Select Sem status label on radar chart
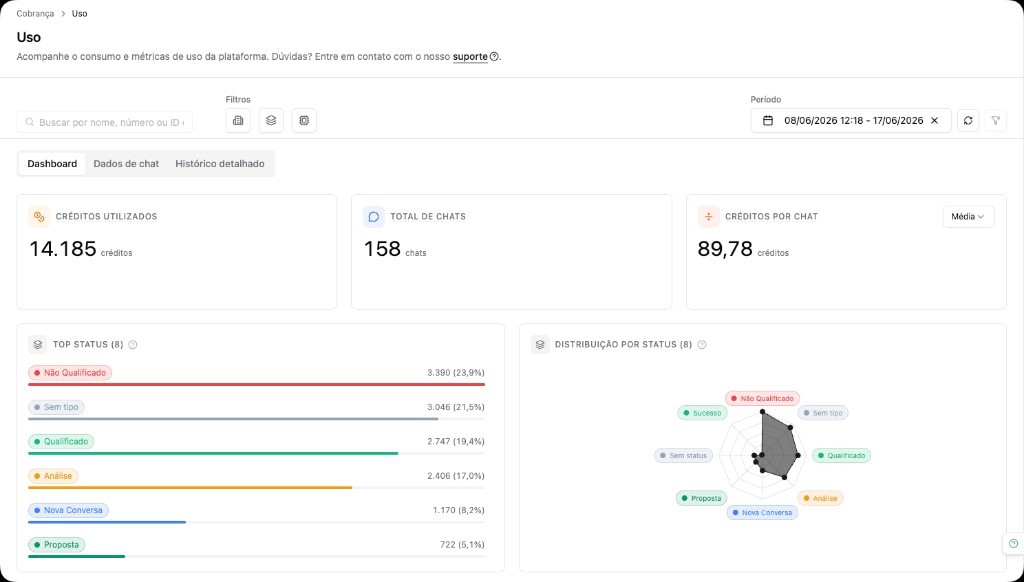Screen dimensions: 1024x582 [x=683, y=455]
